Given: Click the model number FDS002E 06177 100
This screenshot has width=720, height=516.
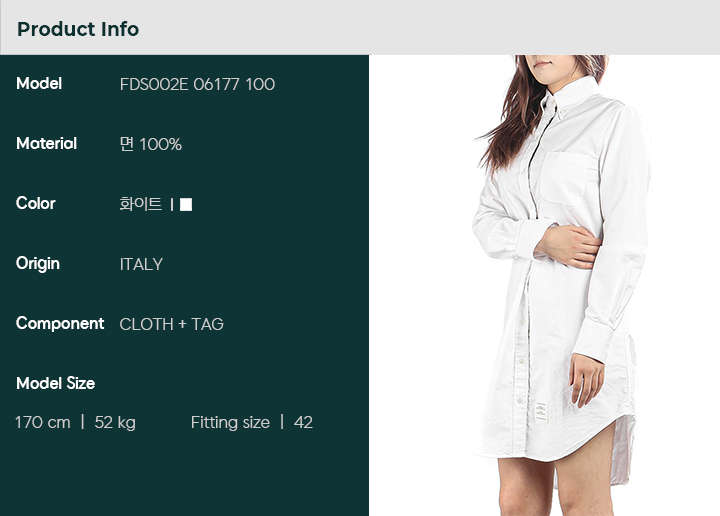Looking at the screenshot, I should [x=197, y=84].
